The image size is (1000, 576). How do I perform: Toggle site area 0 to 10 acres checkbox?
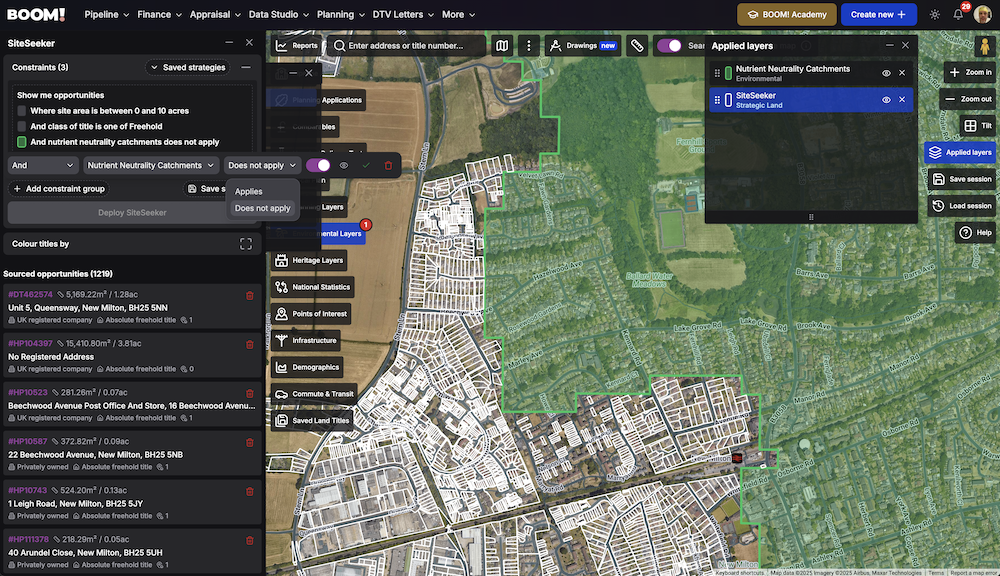click(22, 111)
